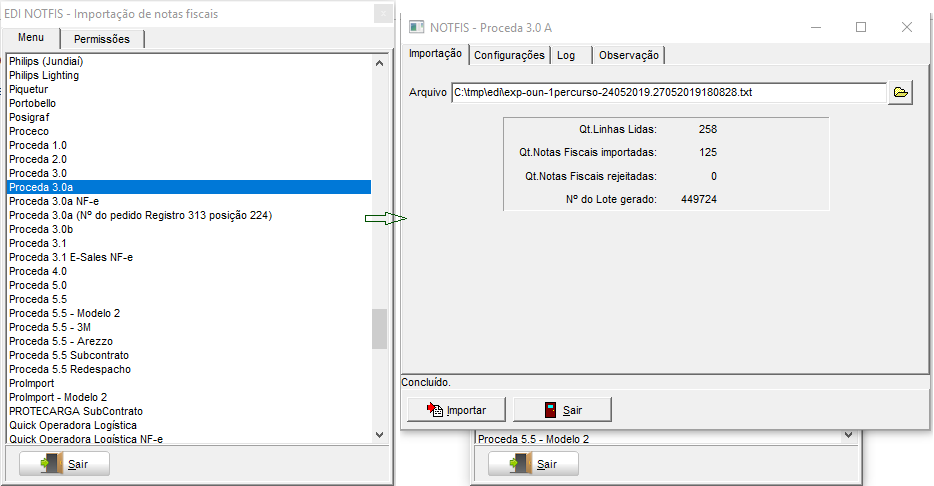Select Proceda 5.5 Redespacho in the list
Image resolution: width=934 pixels, height=486 pixels.
pyautogui.click(x=189, y=369)
